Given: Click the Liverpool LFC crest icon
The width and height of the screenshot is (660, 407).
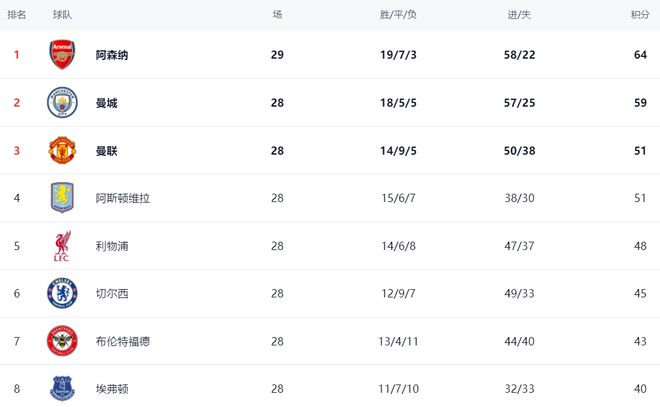Looking at the screenshot, I should point(62,246).
